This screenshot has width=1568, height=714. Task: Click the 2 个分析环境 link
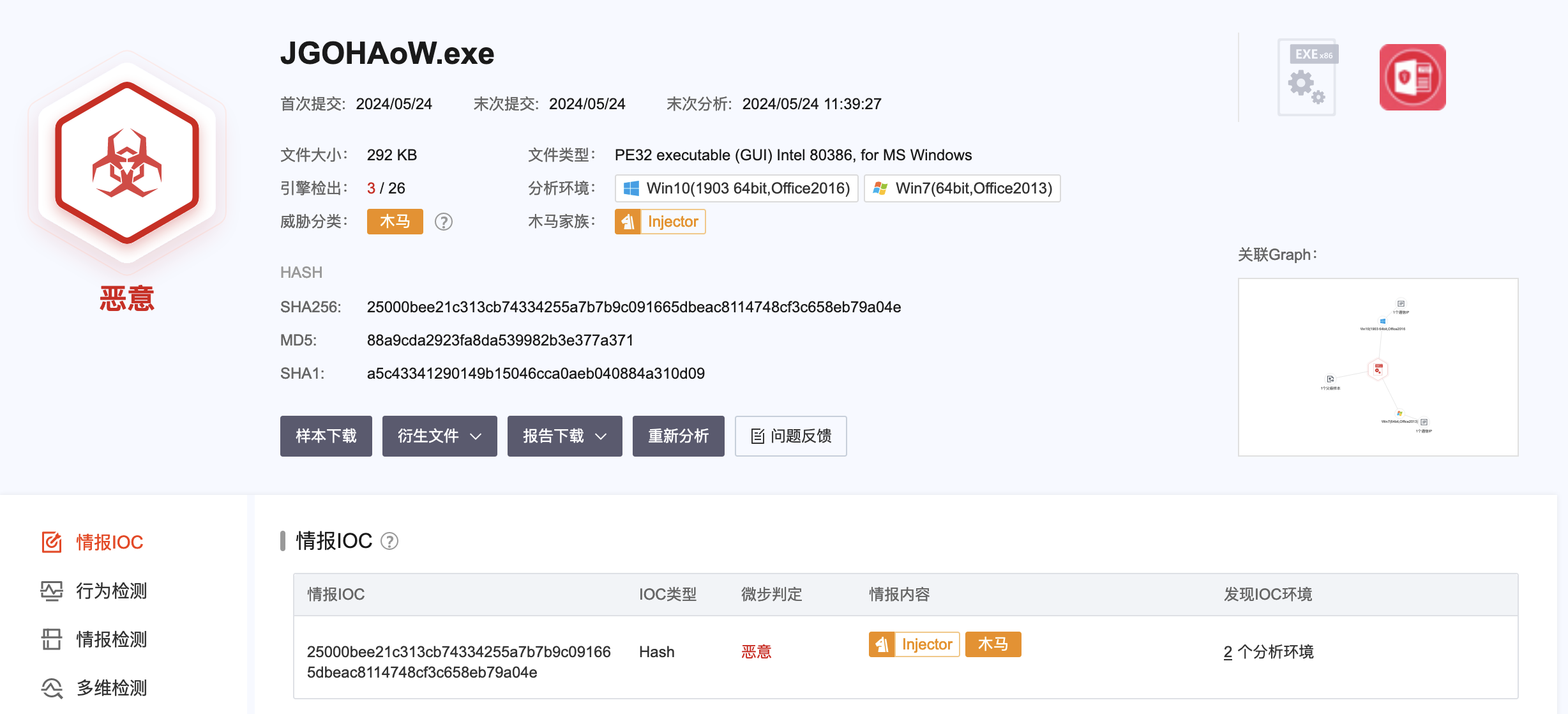point(1269,652)
